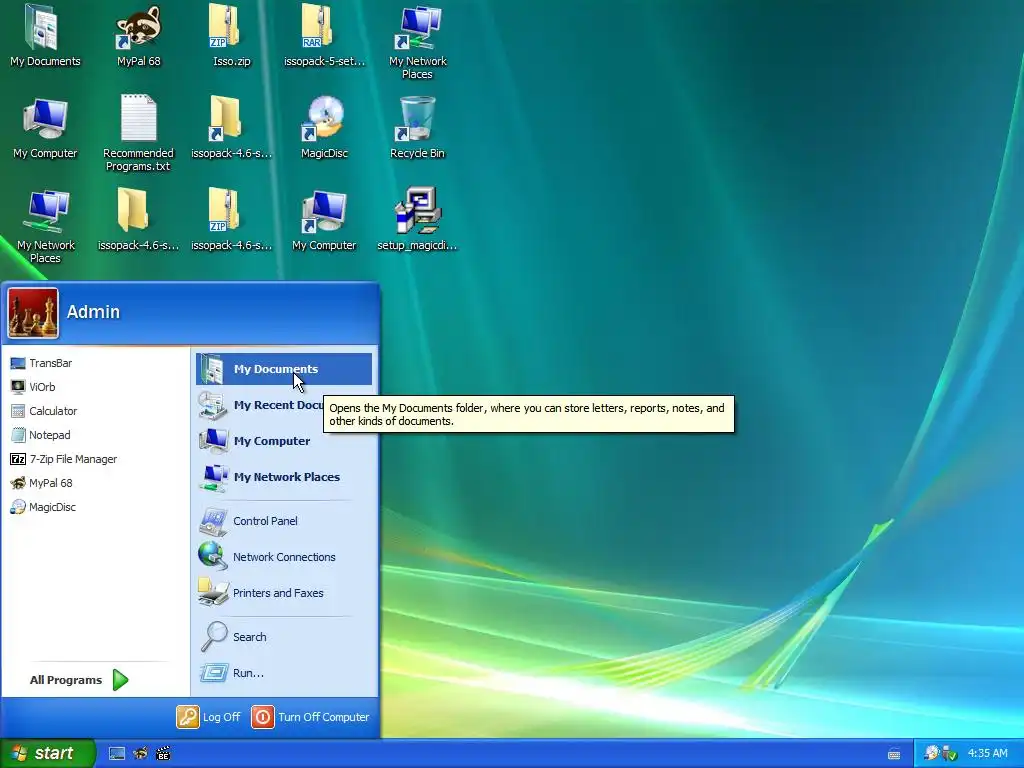Expand My Recent Documents in Start menu

(261, 406)
